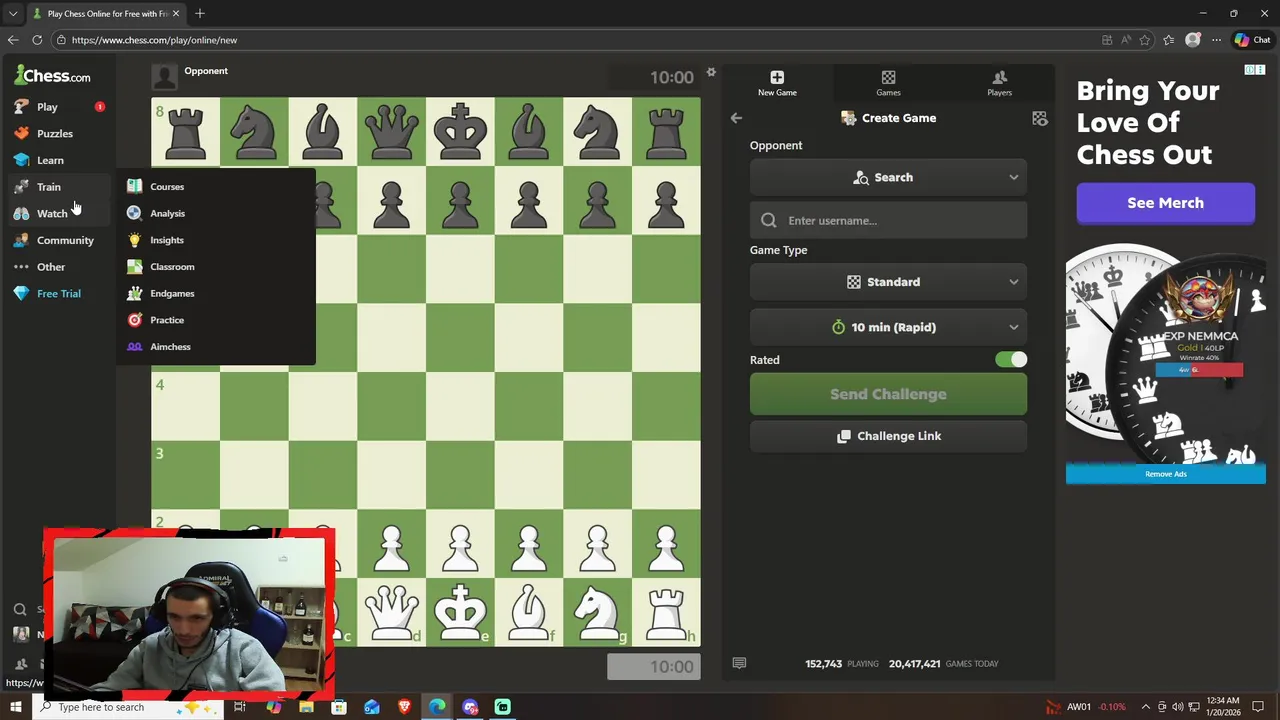Viewport: 1280px width, 720px height.
Task: Switch to the Games tab
Action: click(x=888, y=84)
